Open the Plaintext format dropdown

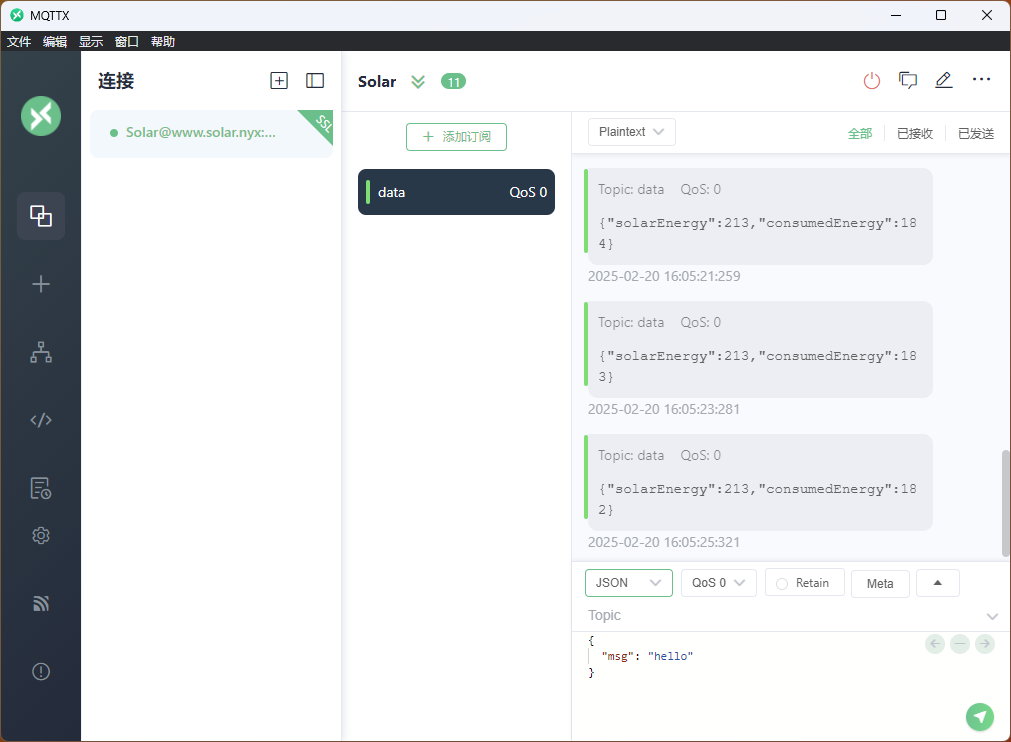click(632, 132)
